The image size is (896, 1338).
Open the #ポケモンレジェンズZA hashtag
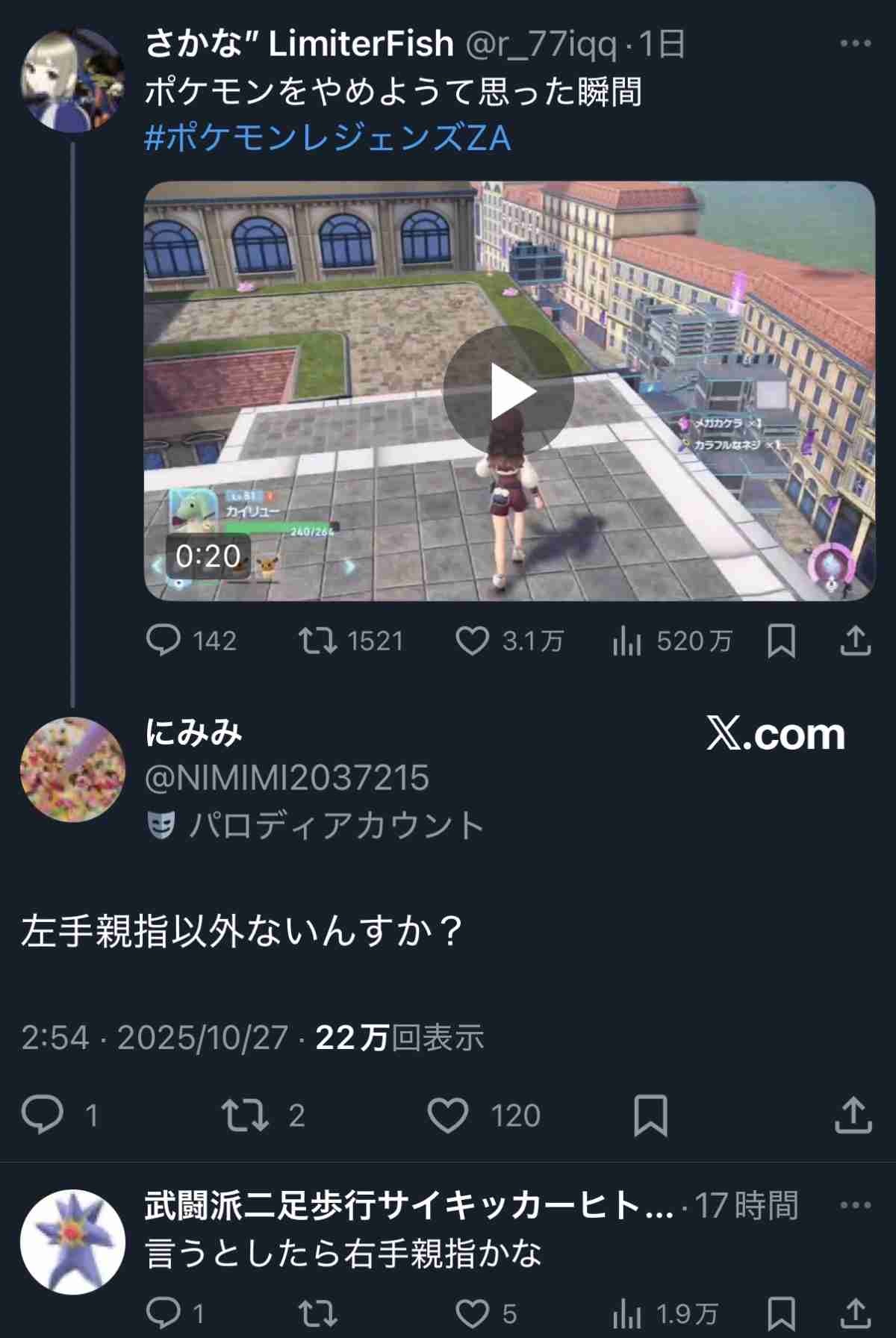[x=328, y=138]
